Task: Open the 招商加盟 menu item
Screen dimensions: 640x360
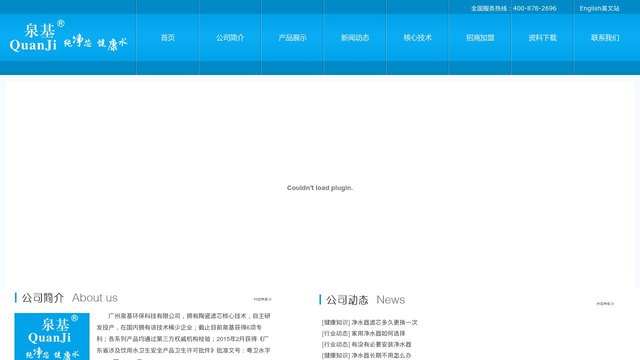Action: (480, 38)
